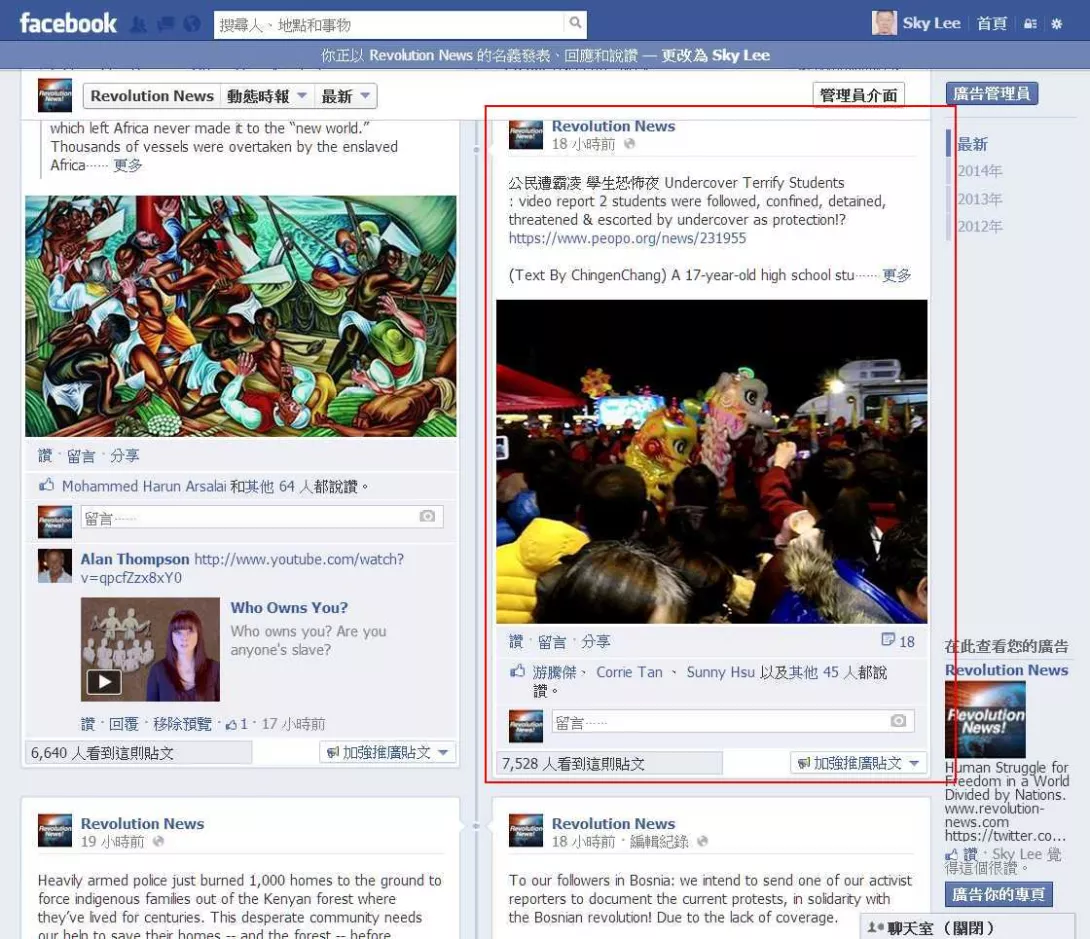This screenshot has height=939, width=1090.
Task: Open Alan Thompson's YouTube link
Action: (x=242, y=569)
